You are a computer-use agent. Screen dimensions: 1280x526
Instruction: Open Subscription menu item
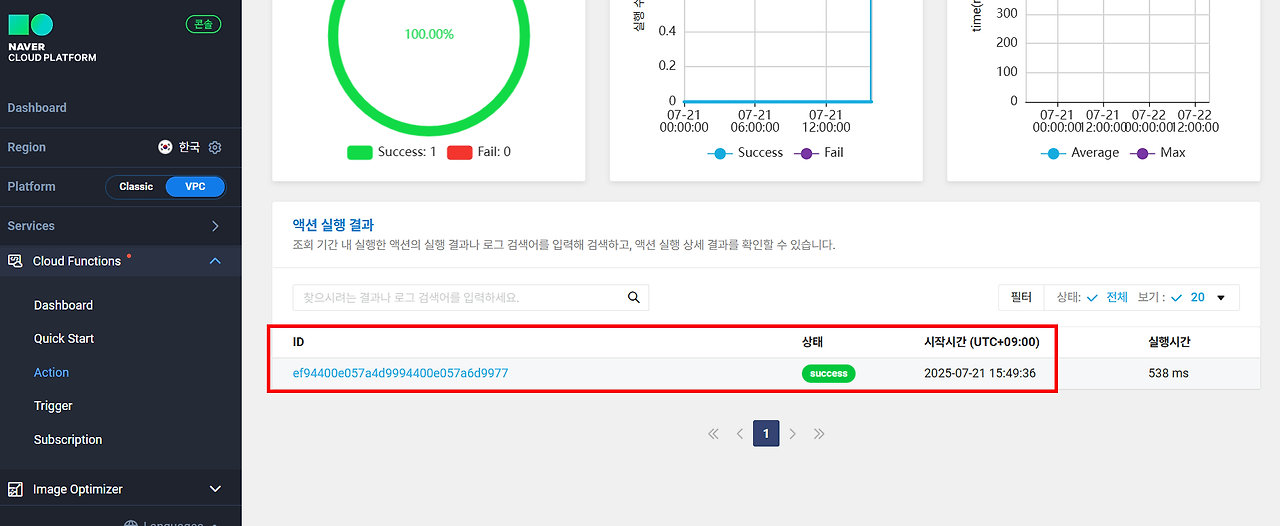click(68, 440)
